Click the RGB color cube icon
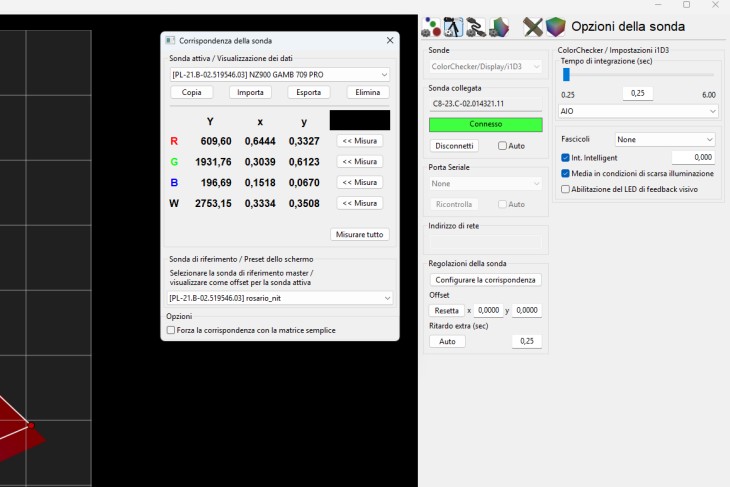Screen dimensions: 730x487 pos(555,26)
